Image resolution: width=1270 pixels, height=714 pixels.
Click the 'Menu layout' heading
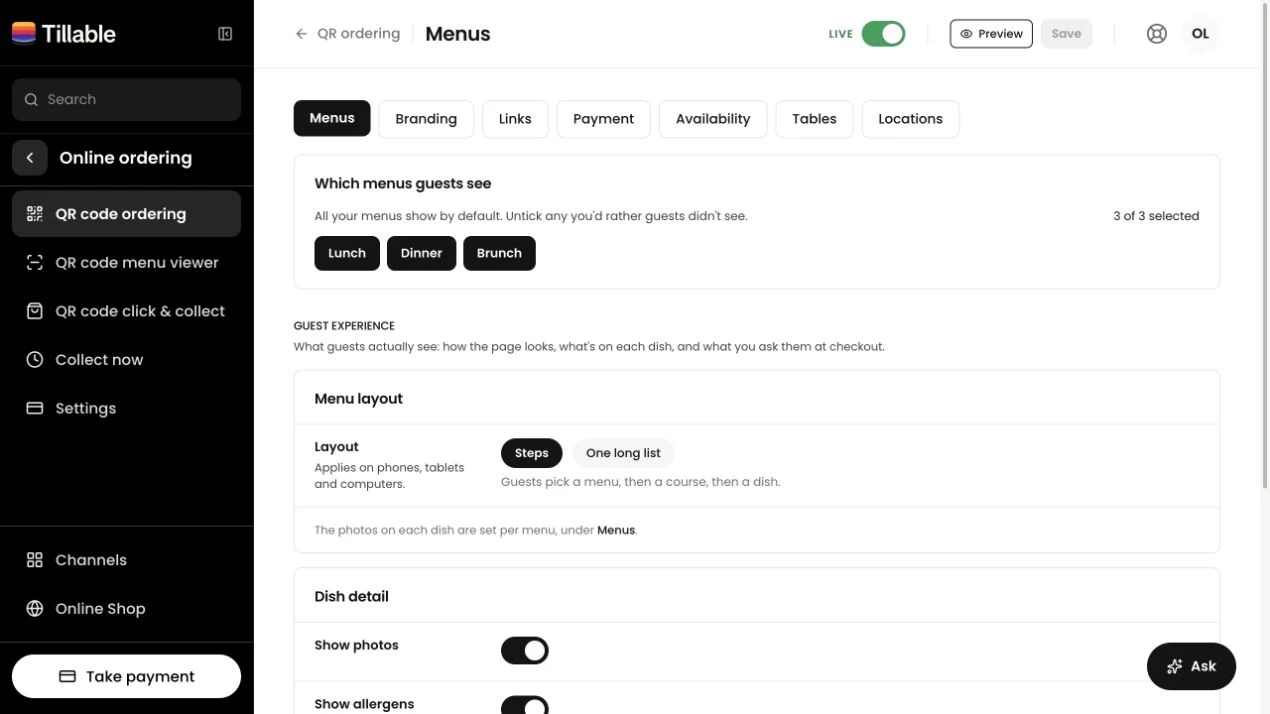pos(359,399)
